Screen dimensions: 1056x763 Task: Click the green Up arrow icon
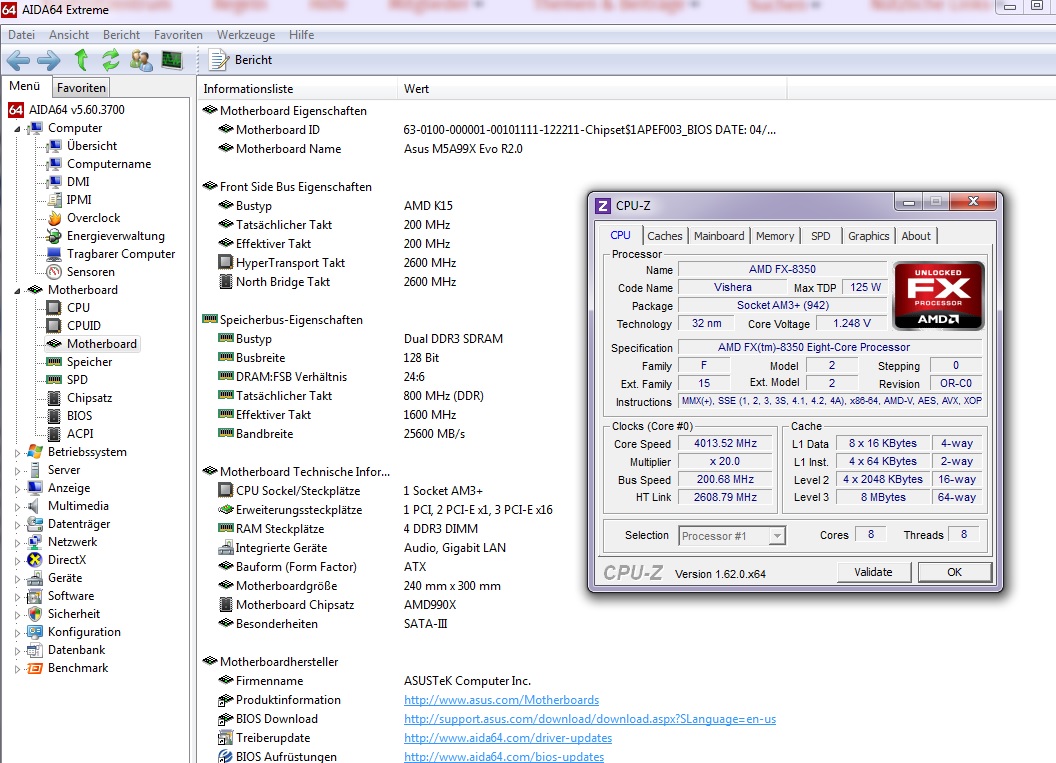[81, 60]
